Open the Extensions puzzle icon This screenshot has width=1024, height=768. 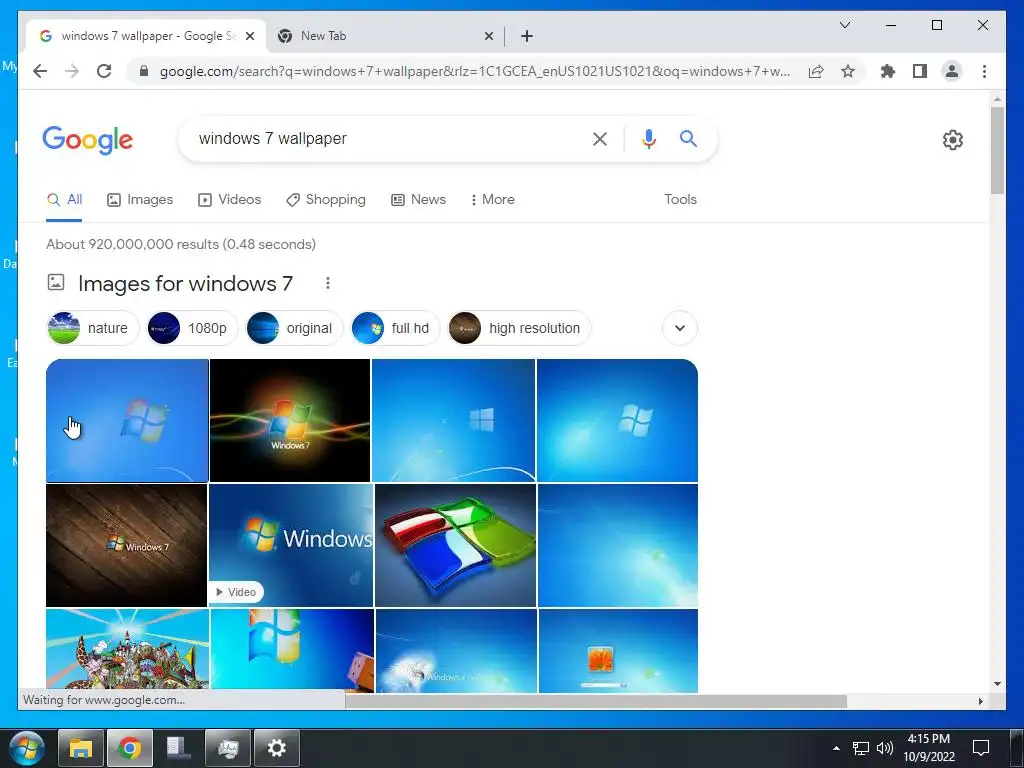pos(888,71)
